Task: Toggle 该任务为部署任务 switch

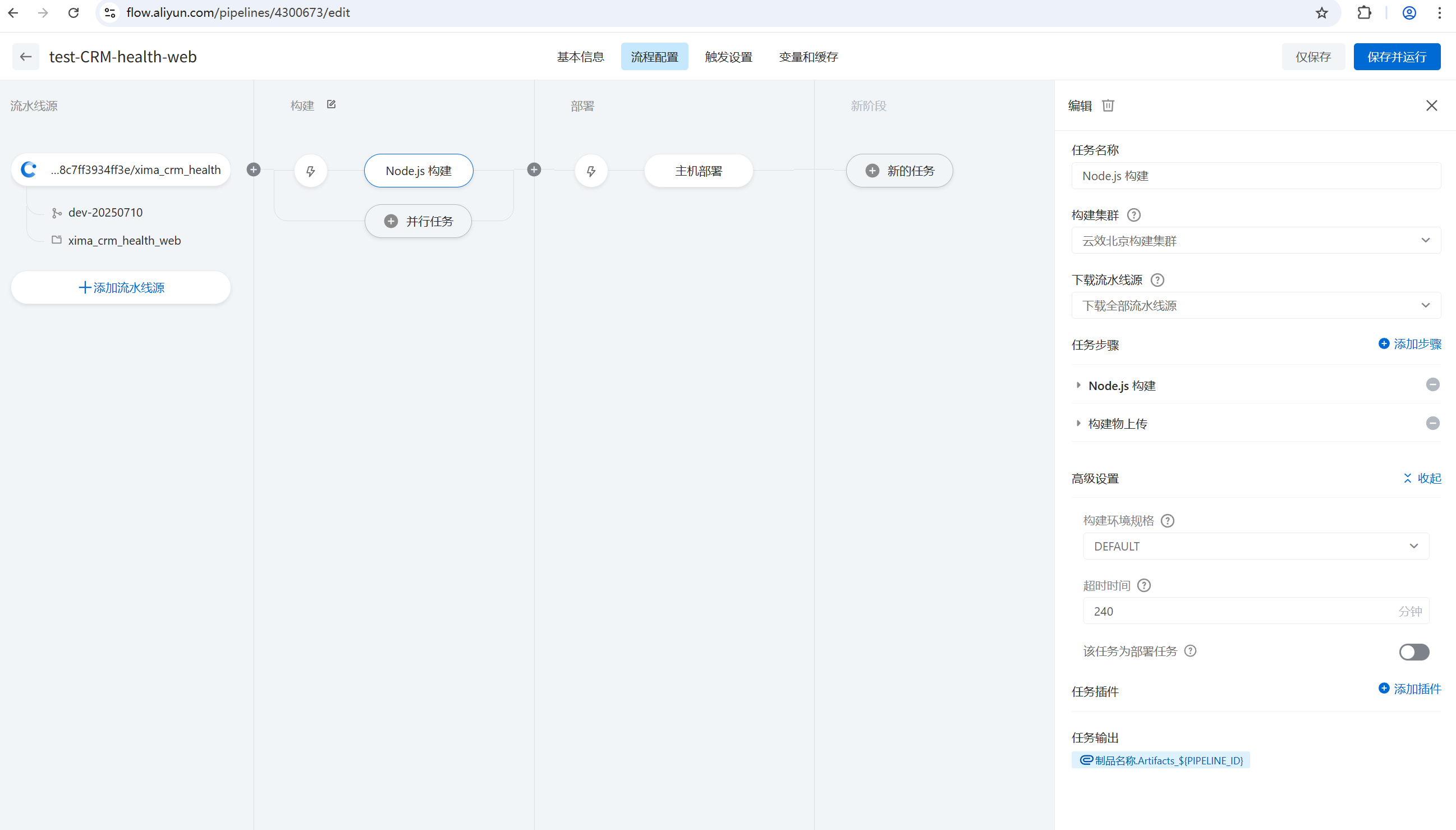Action: click(1414, 652)
